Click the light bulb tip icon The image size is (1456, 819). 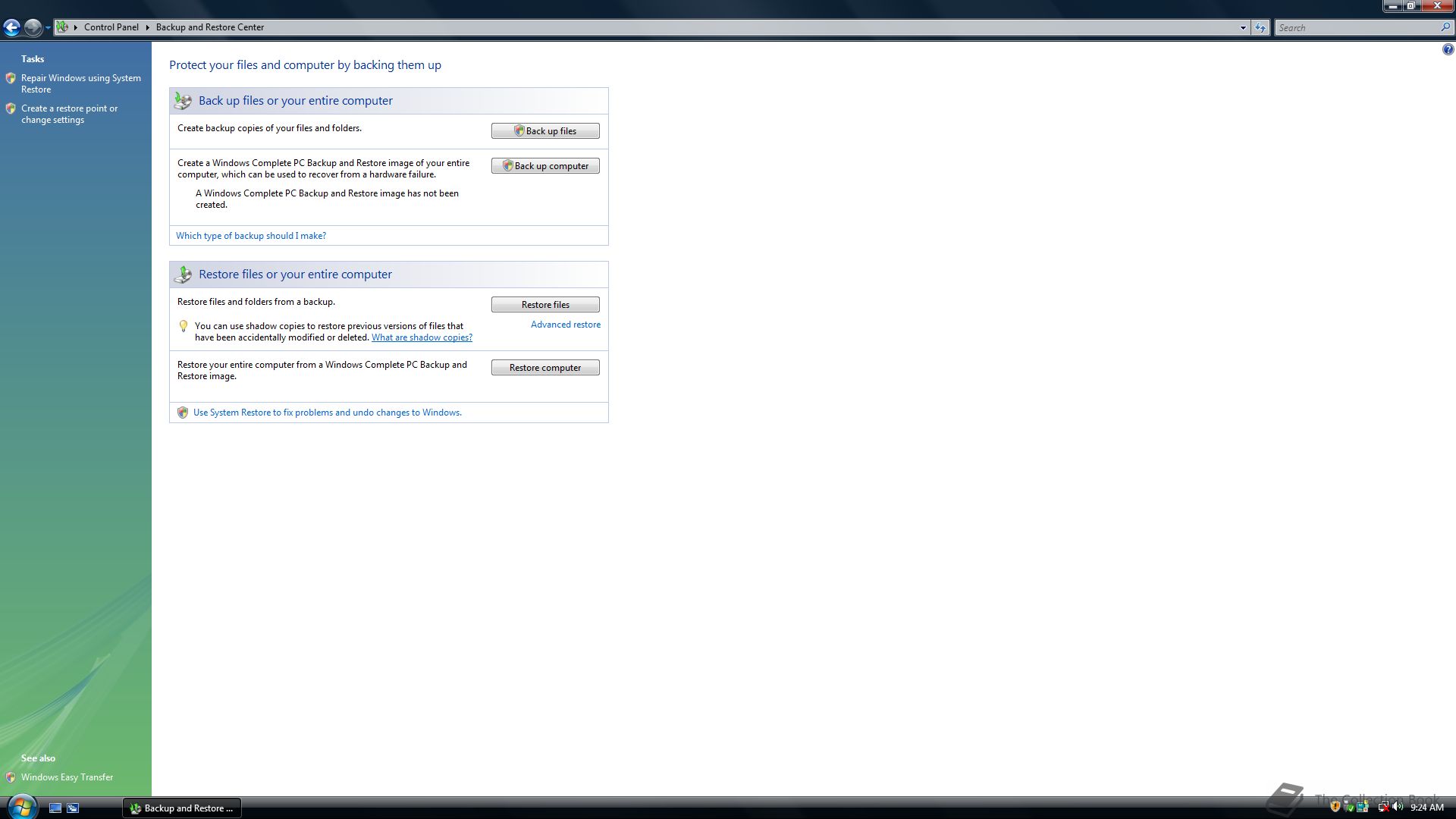(x=183, y=327)
